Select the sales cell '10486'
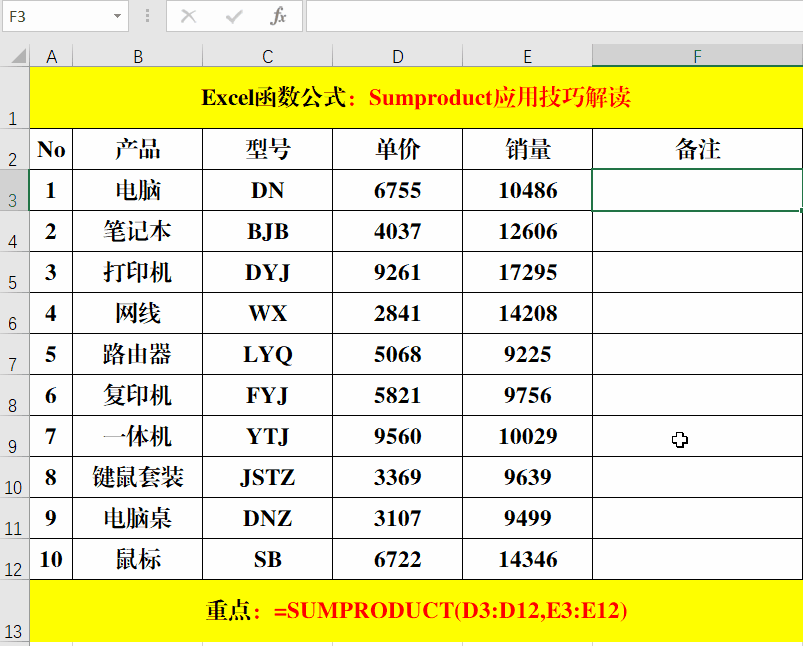 tap(527, 190)
